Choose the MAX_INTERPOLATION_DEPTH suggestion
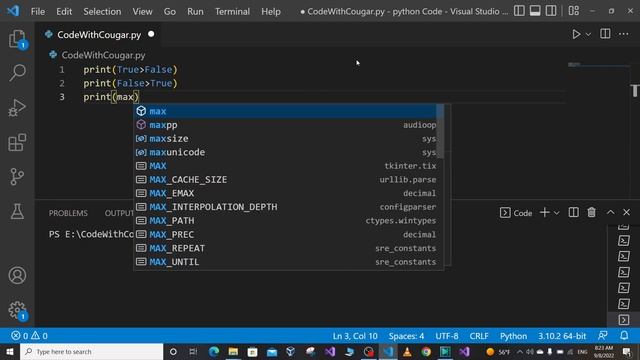Image resolution: width=640 pixels, height=360 pixels. point(285,207)
